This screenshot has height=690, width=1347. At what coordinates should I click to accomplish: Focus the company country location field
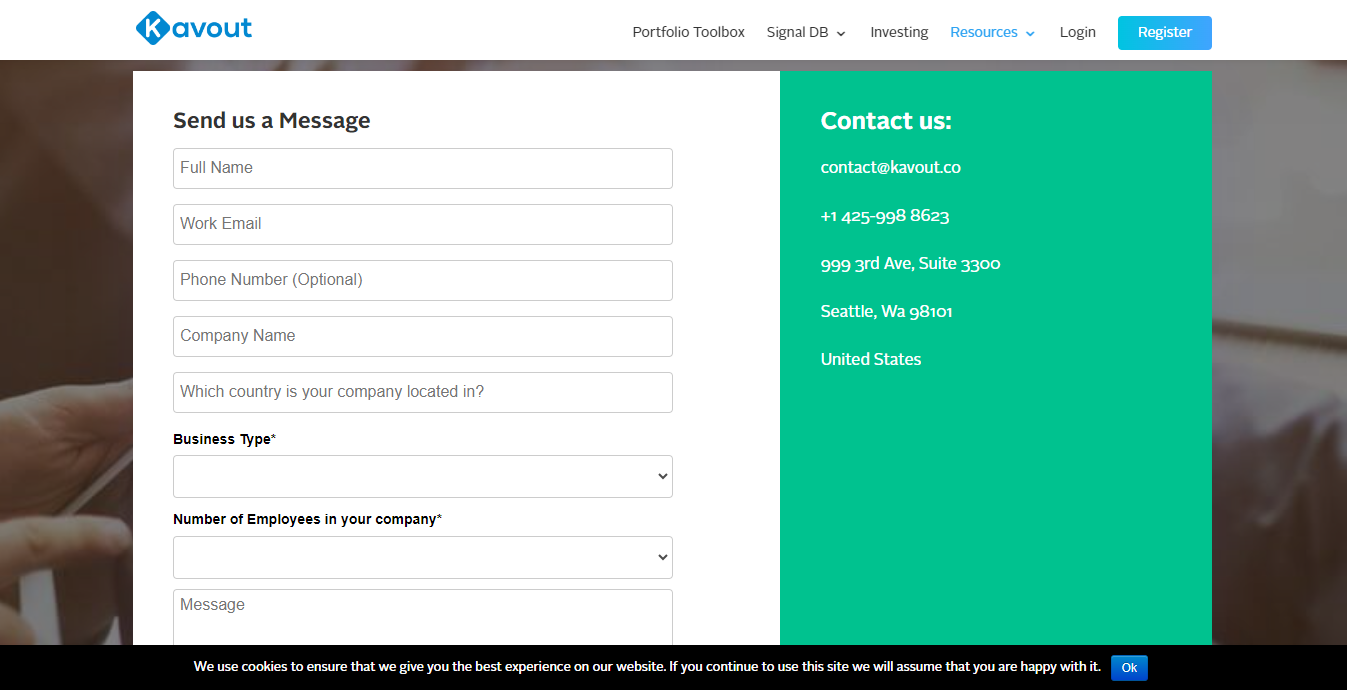point(423,392)
